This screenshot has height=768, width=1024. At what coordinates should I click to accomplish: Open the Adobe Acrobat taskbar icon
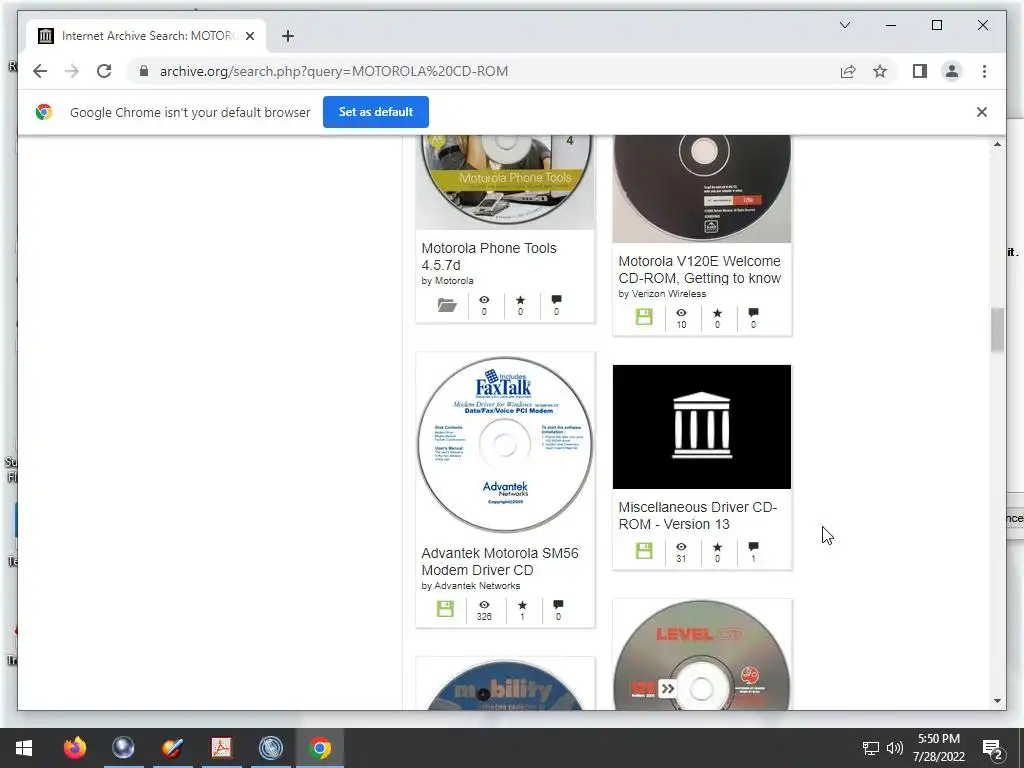(x=221, y=748)
